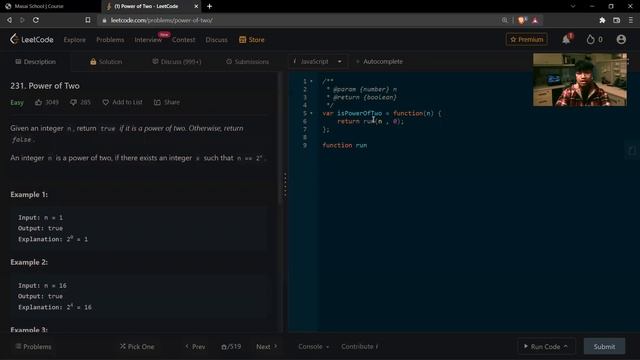Expand the Console panel
The width and height of the screenshot is (640, 360).
click(313, 347)
